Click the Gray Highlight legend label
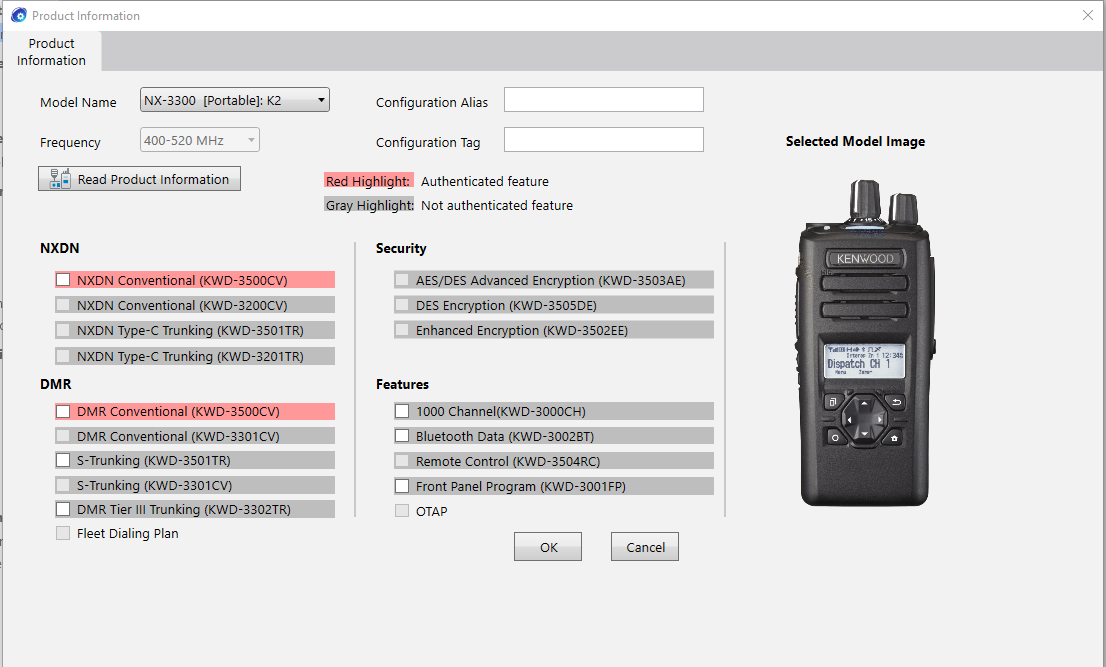1106x667 pixels. 368,205
